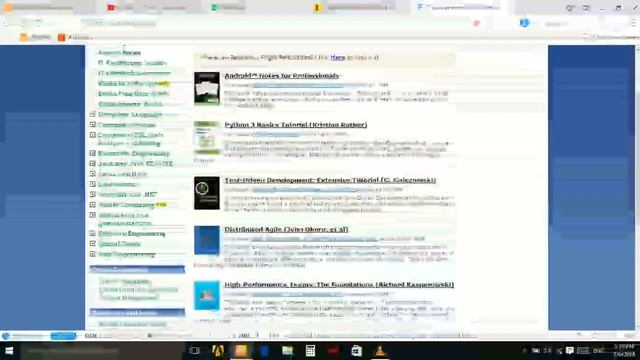
Task: Open the Android Notes for Professionals book link
Action: point(282,76)
